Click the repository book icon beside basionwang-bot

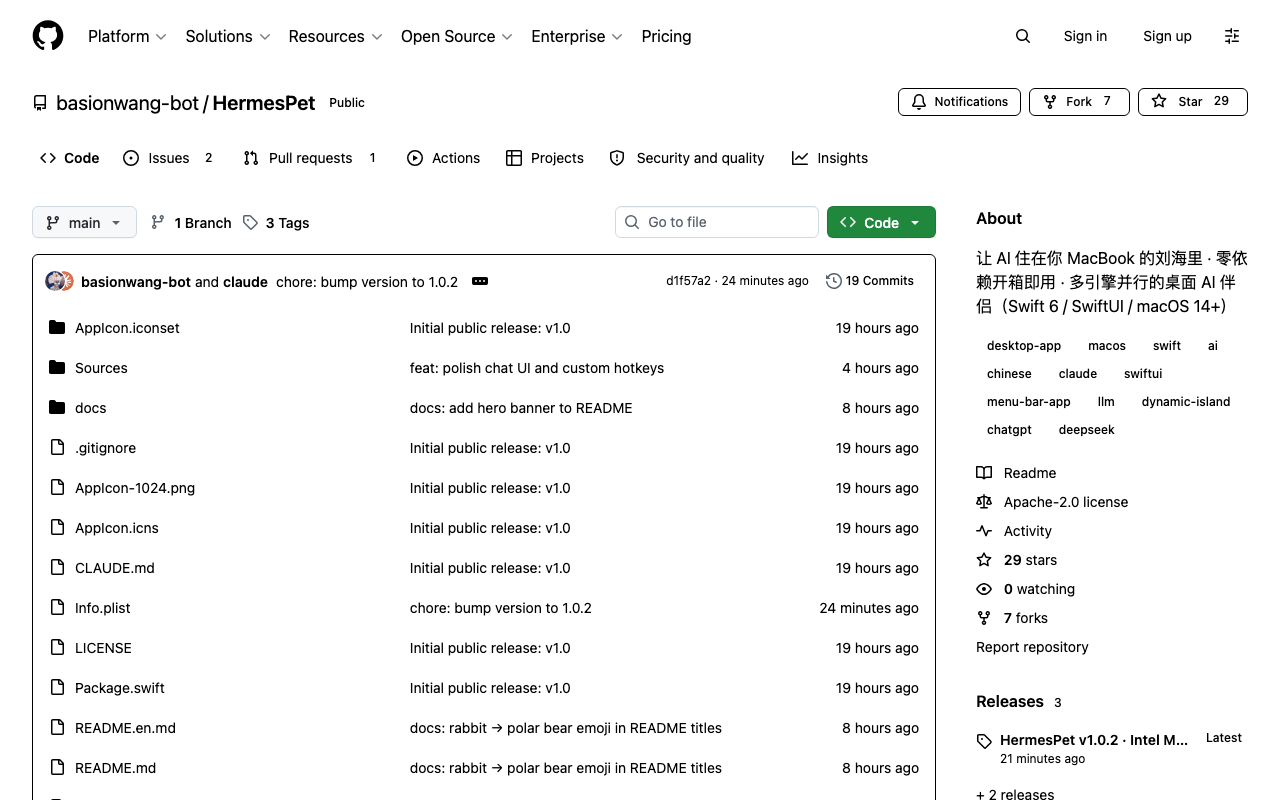40,103
